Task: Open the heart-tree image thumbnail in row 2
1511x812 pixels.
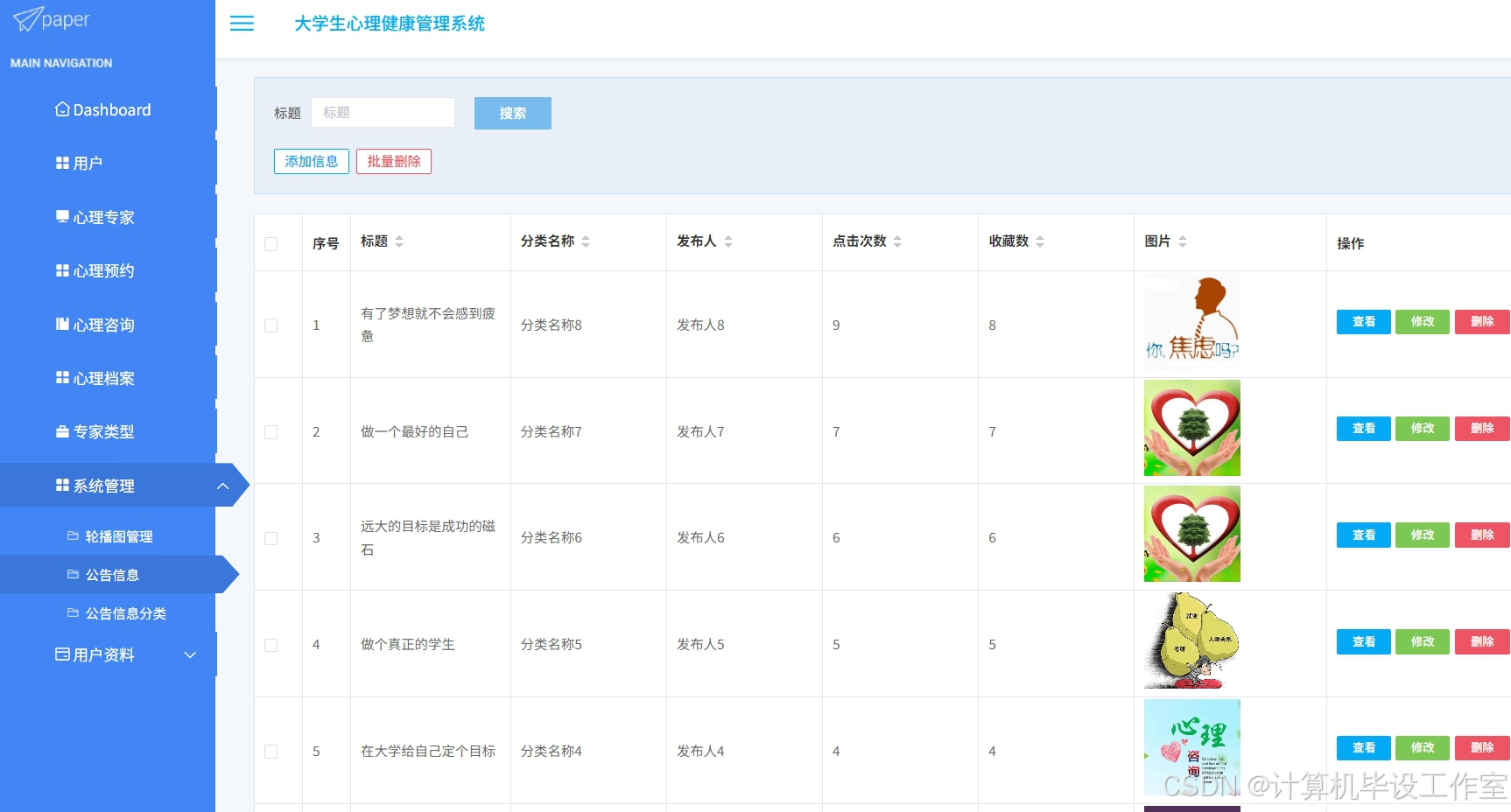Action: pyautogui.click(x=1191, y=428)
